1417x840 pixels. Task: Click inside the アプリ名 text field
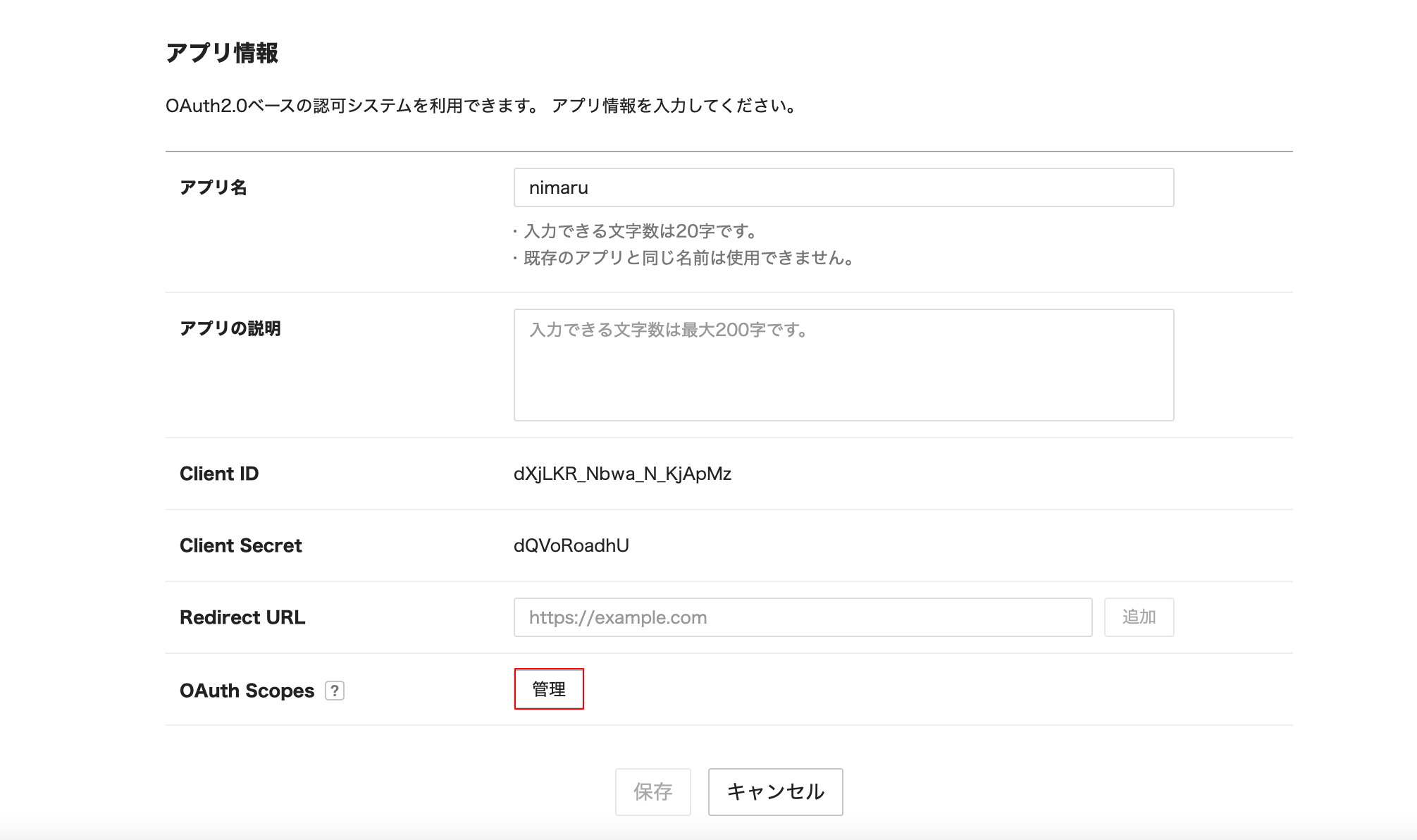coord(843,187)
